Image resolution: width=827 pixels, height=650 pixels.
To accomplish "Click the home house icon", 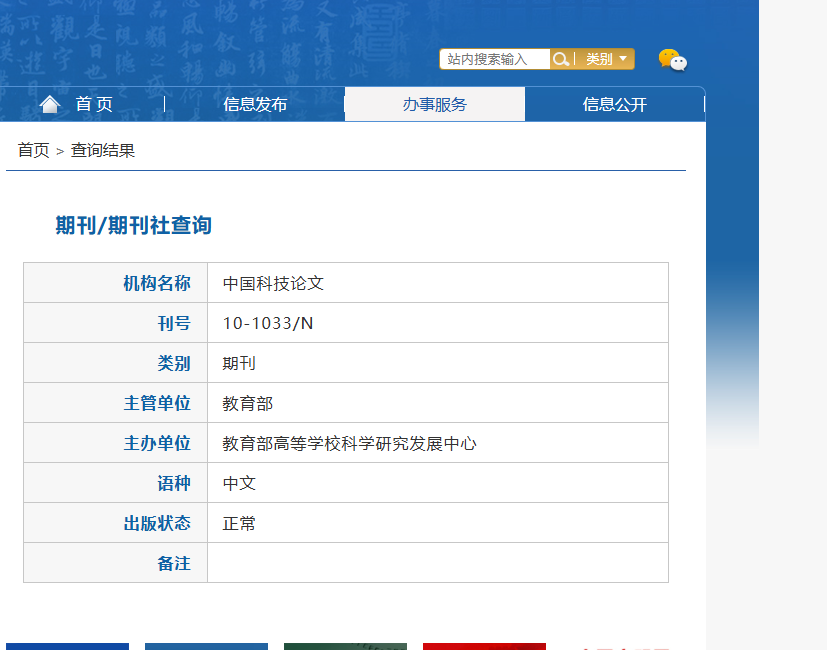I will click(50, 104).
